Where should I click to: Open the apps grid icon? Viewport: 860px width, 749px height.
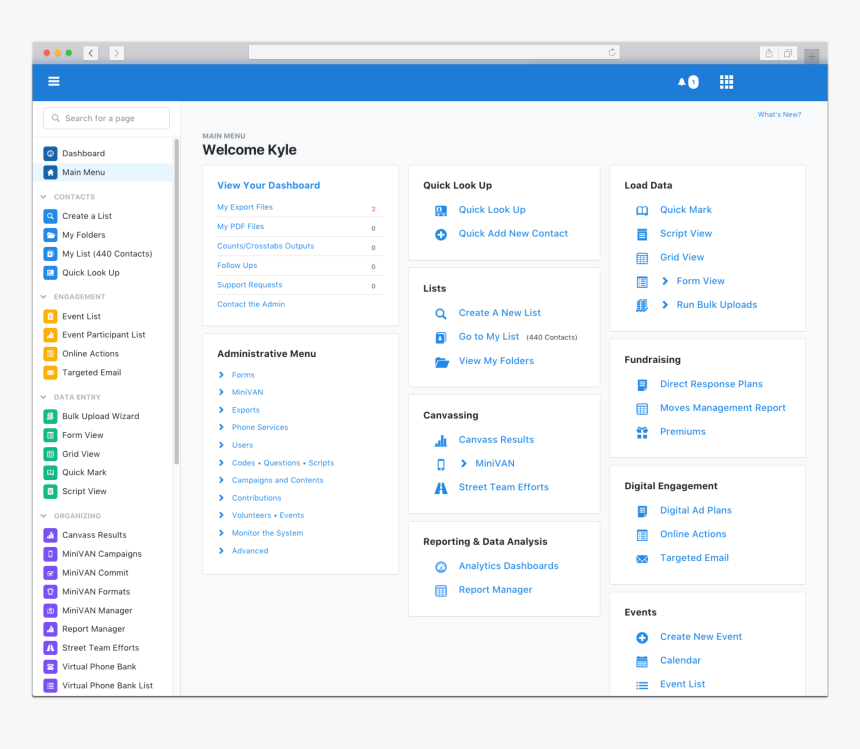click(x=727, y=82)
